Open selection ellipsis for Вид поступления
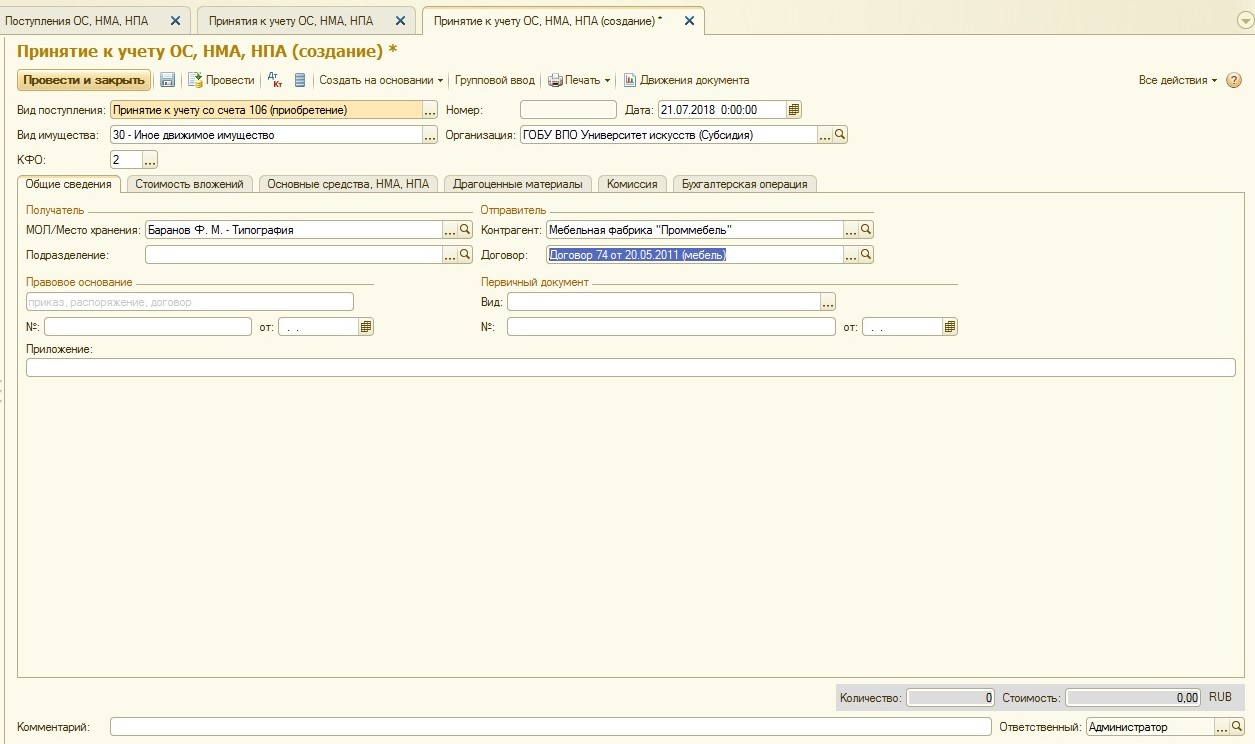The height and width of the screenshot is (744, 1255). (x=430, y=110)
